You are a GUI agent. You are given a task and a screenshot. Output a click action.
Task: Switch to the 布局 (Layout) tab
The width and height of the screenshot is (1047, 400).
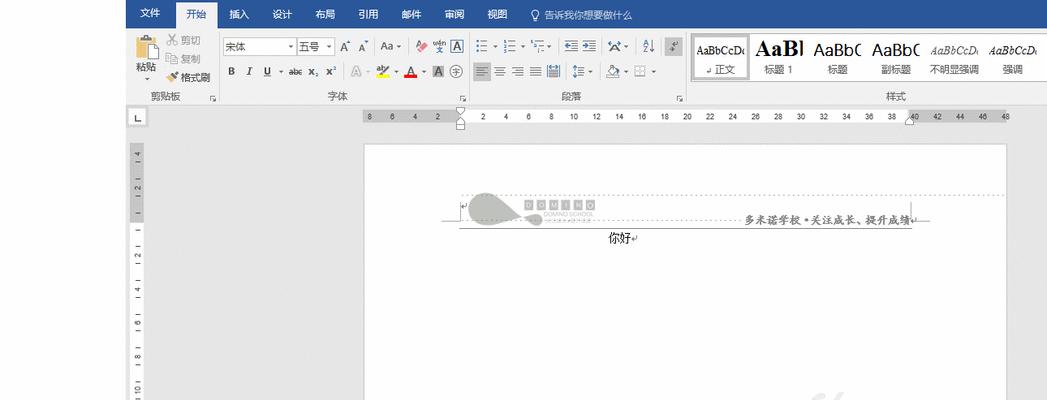pos(325,14)
